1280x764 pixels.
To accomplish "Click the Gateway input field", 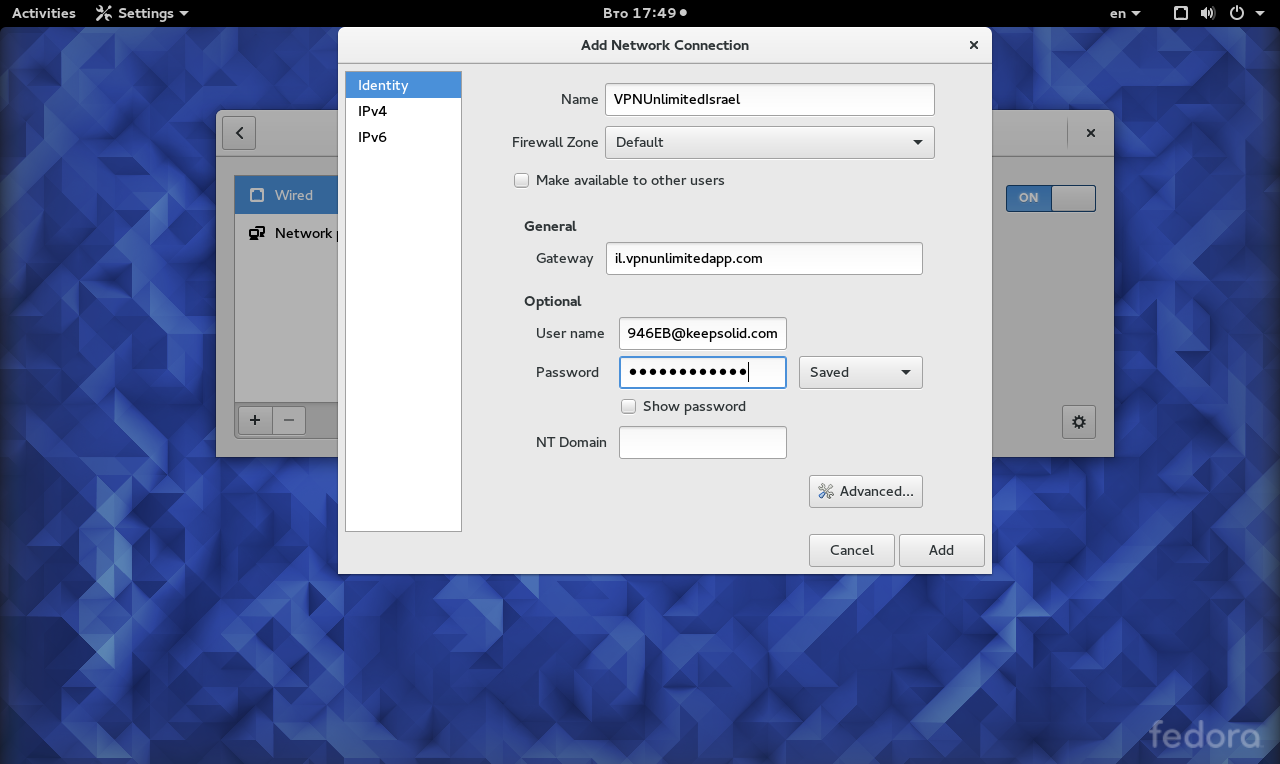I will point(764,258).
